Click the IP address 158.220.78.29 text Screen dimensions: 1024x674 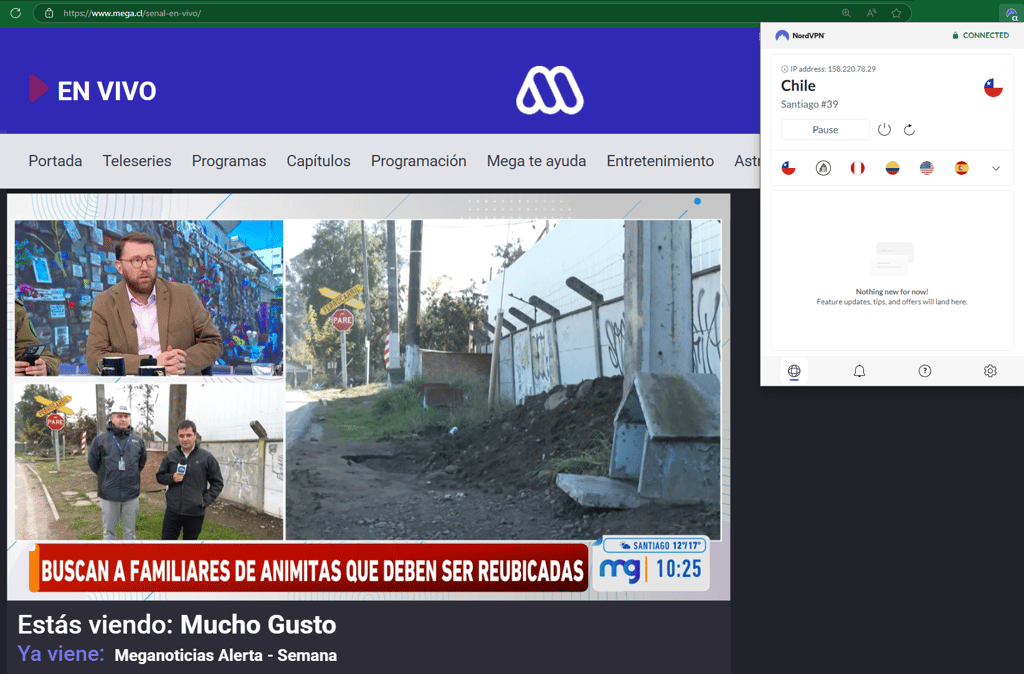pyautogui.click(x=833, y=69)
